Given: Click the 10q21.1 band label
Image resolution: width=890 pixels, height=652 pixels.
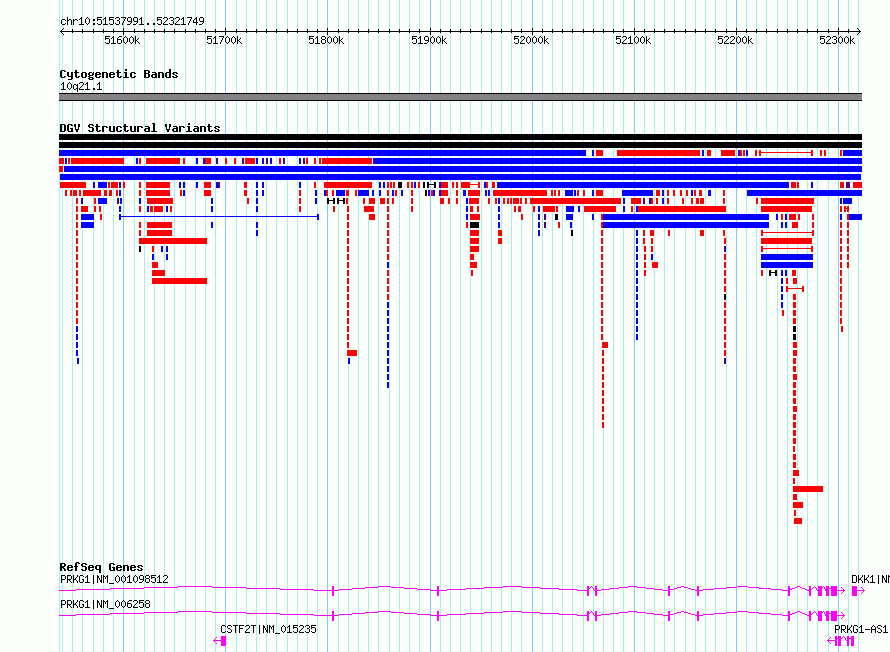Looking at the screenshot, I should (x=81, y=86).
